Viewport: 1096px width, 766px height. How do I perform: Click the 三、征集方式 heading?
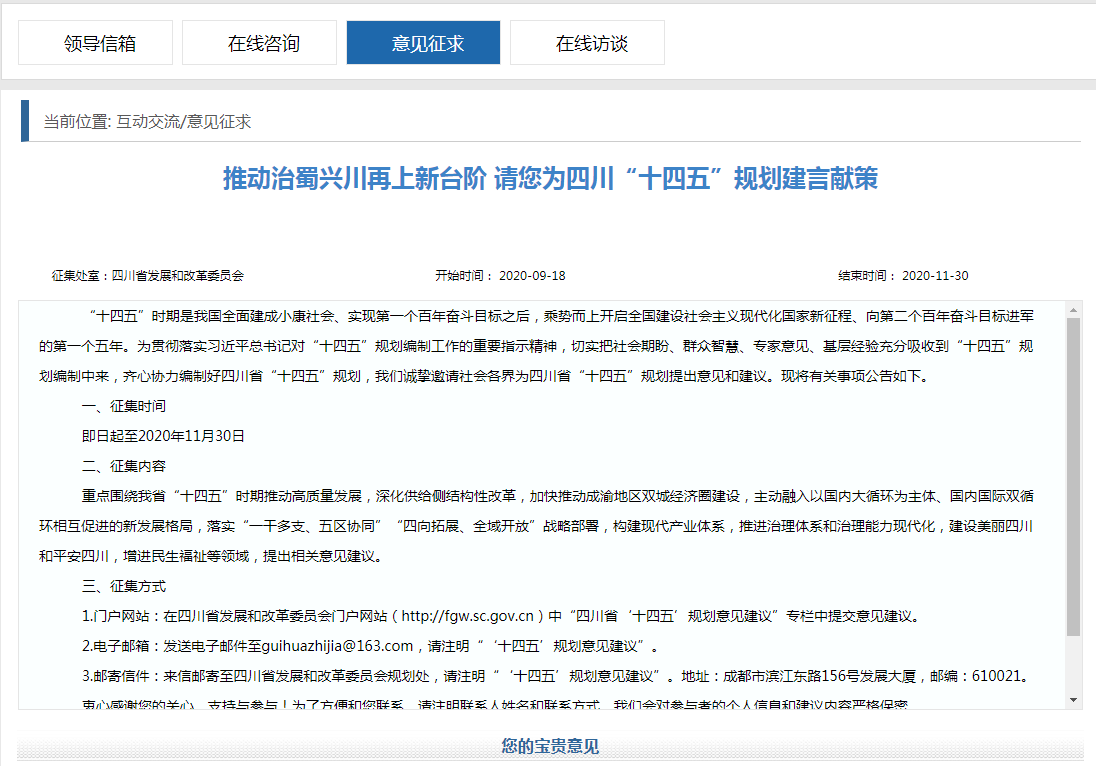[124, 585]
